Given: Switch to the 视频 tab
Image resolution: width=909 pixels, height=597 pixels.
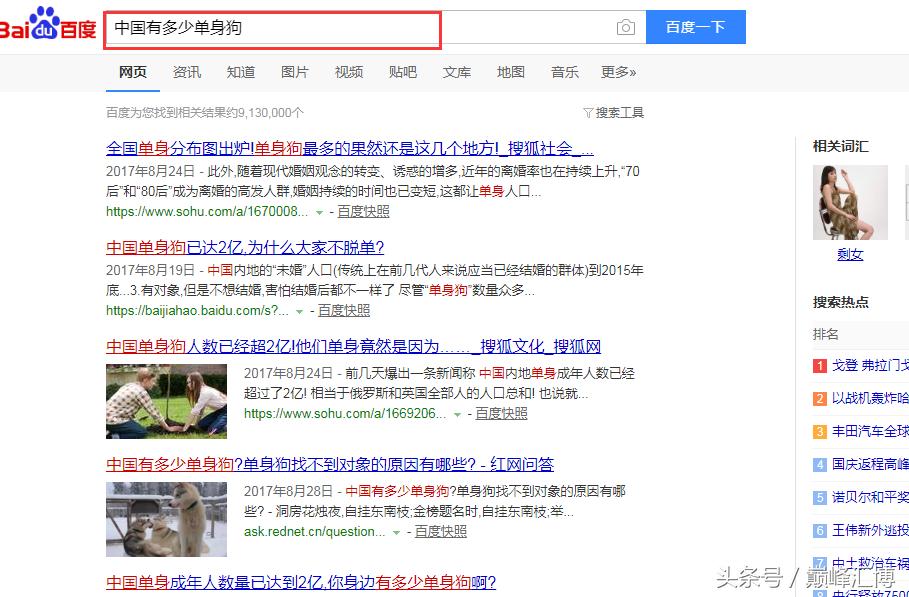Looking at the screenshot, I should pos(348,72).
